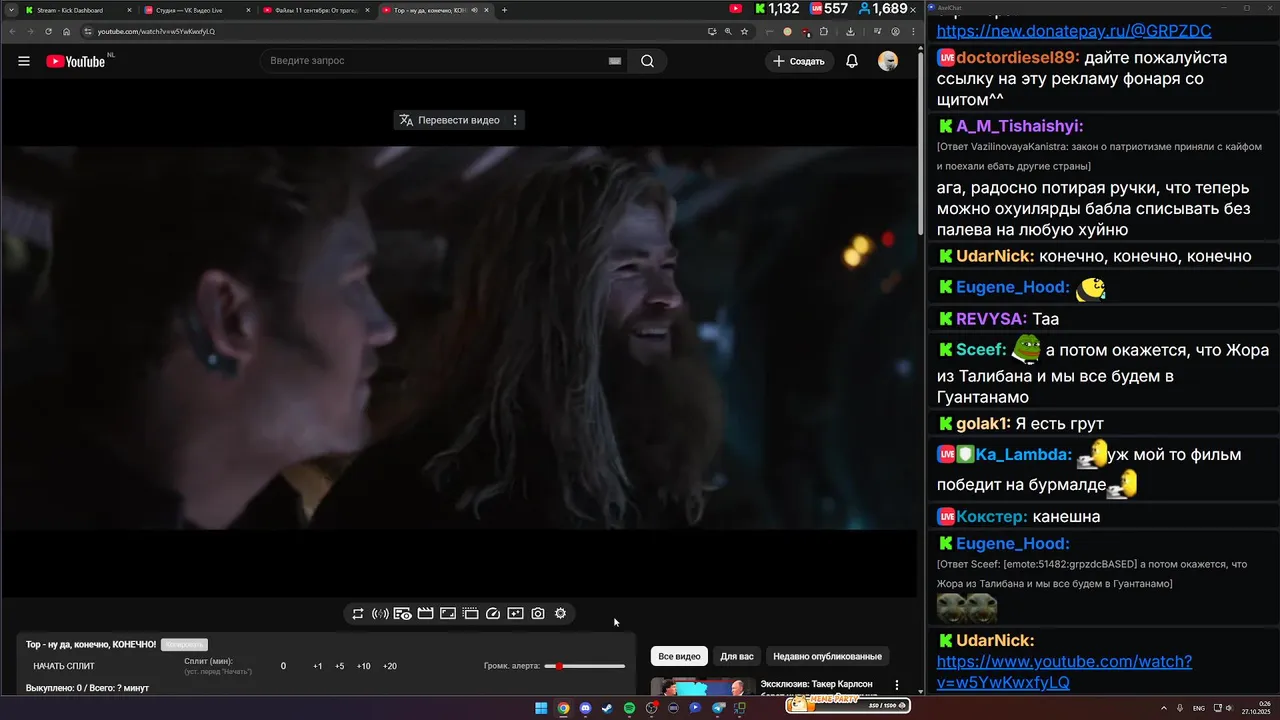Screen dimensions: 1280x720
Task: Bookmark this page with the star icon
Action: [744, 31]
